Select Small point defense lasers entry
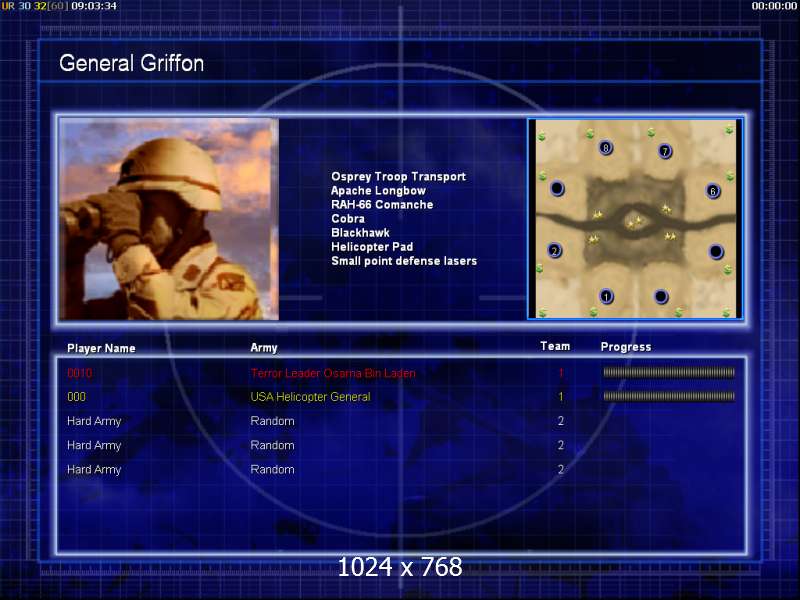800x600 pixels. (x=404, y=261)
